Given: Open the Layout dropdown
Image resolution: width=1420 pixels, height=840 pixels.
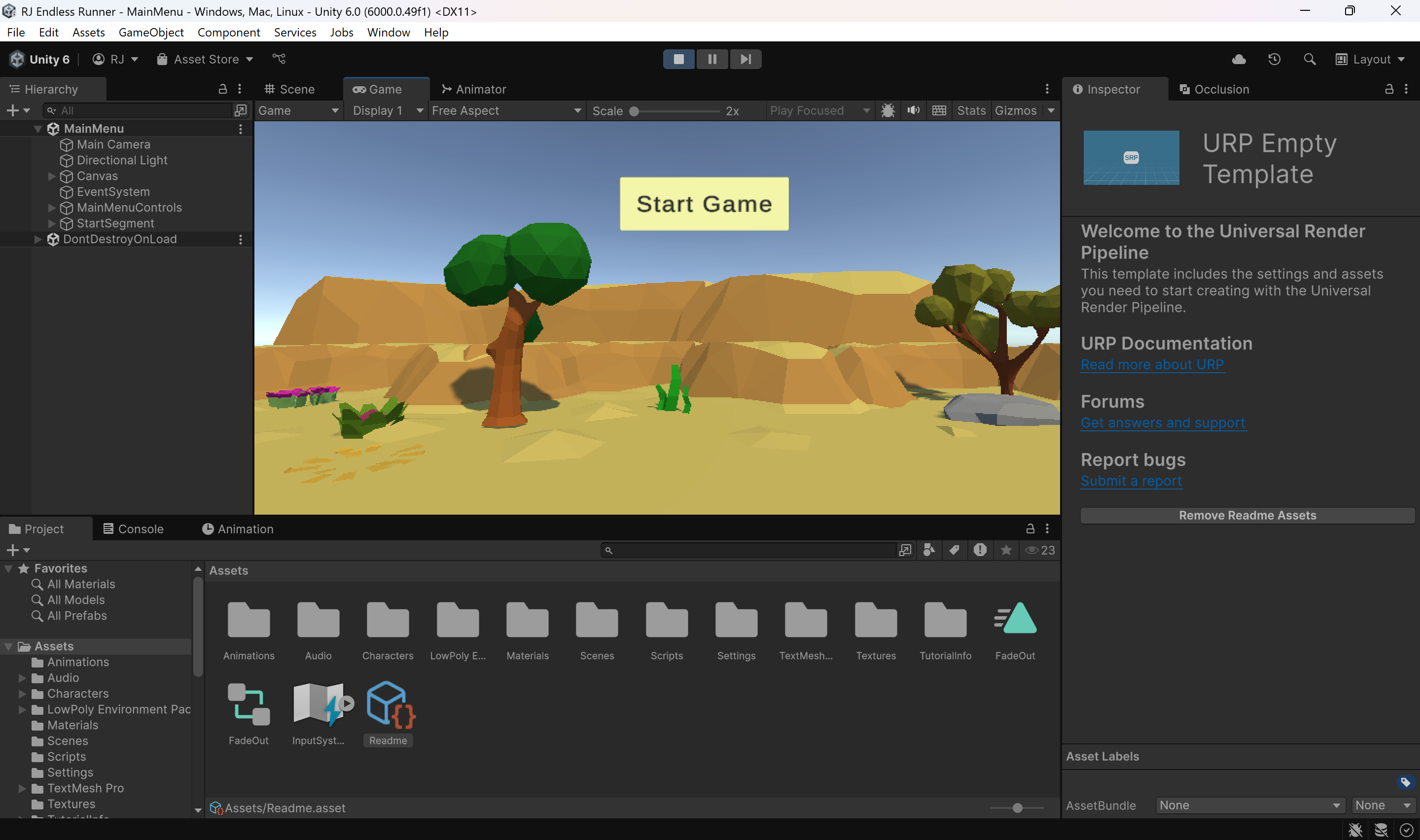Looking at the screenshot, I should pos(1370,60).
